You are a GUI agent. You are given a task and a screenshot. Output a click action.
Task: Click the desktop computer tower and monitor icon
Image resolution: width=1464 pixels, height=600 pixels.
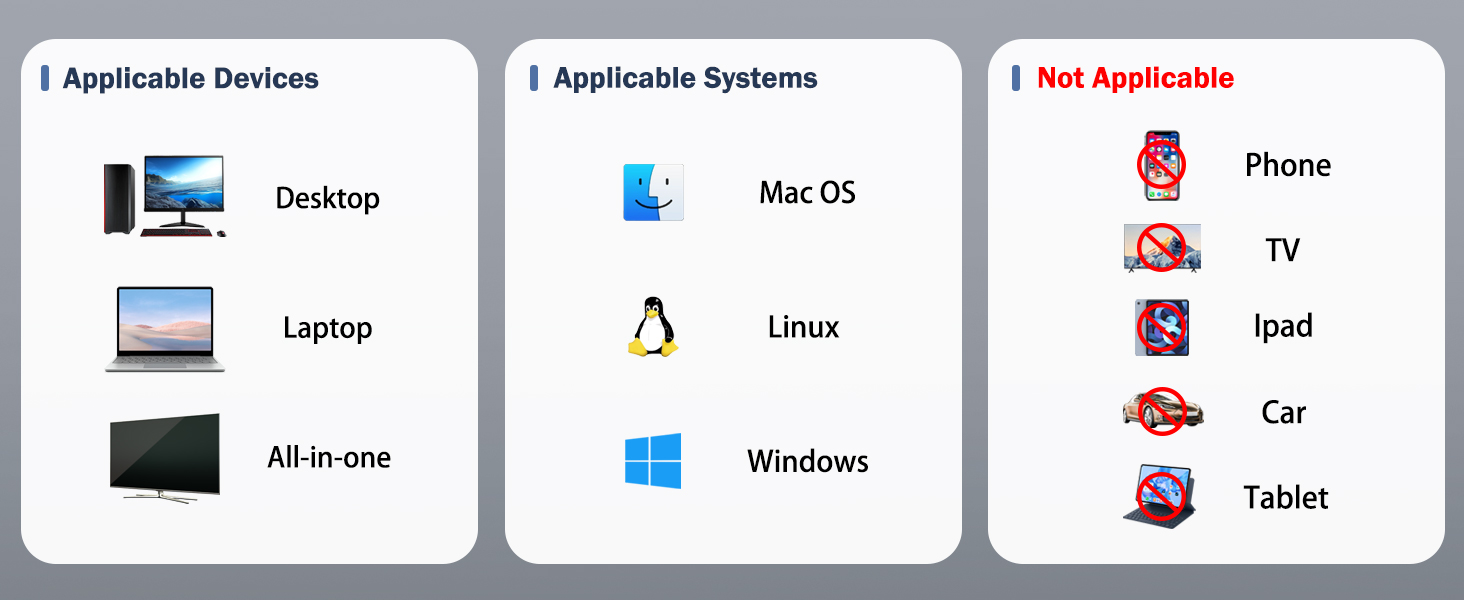(x=165, y=196)
